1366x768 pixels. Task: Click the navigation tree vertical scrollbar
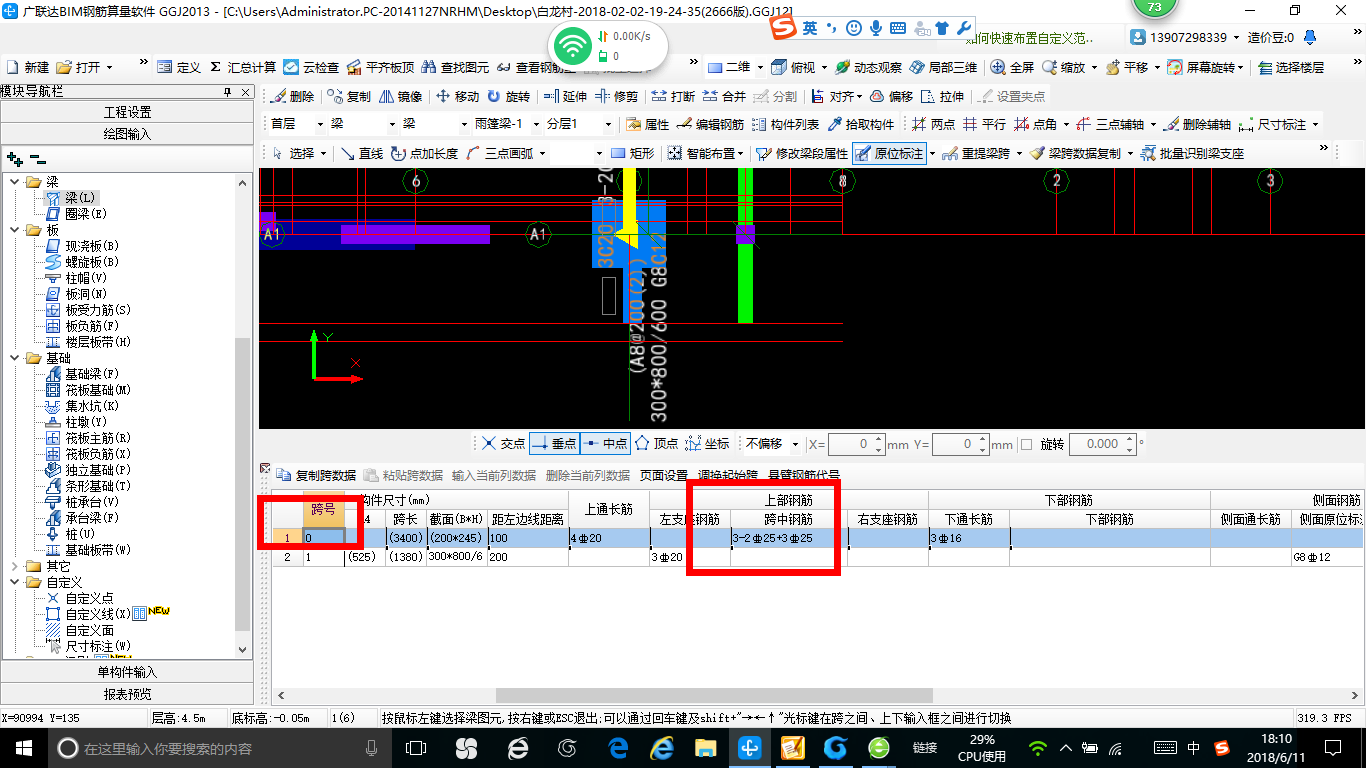(x=244, y=483)
